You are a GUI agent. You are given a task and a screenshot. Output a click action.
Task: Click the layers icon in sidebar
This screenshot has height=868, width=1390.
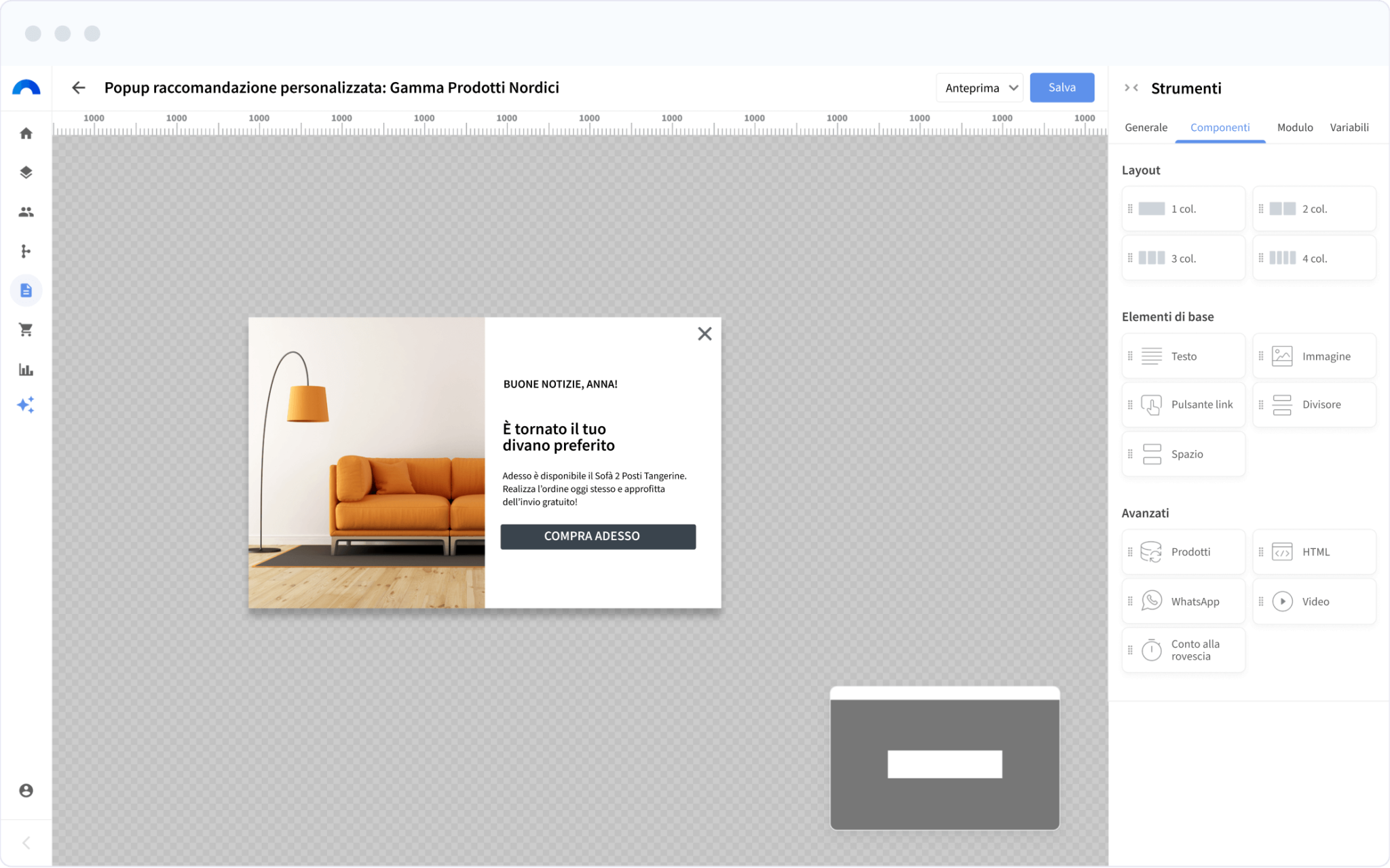26,172
